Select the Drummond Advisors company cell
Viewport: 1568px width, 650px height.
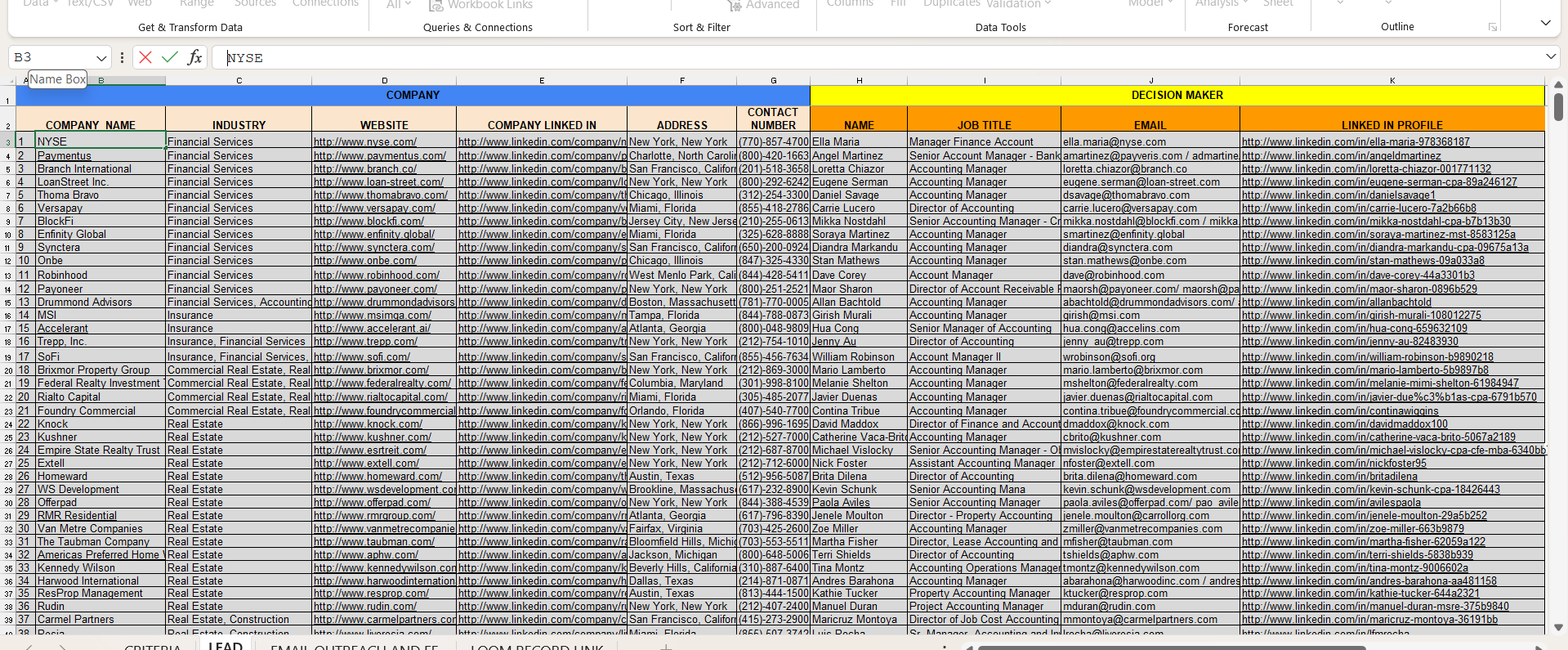pyautogui.click(x=100, y=302)
